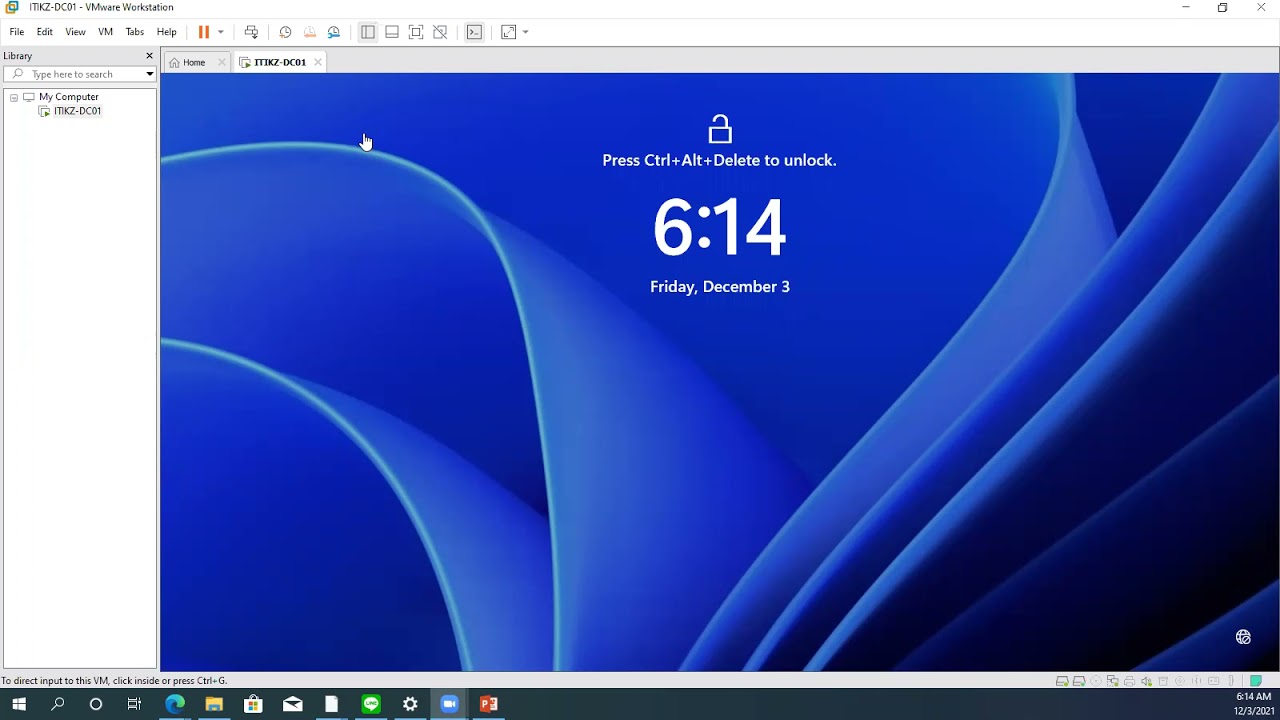The width and height of the screenshot is (1280, 720).
Task: Click the stretch guest display icon
Action: (509, 32)
